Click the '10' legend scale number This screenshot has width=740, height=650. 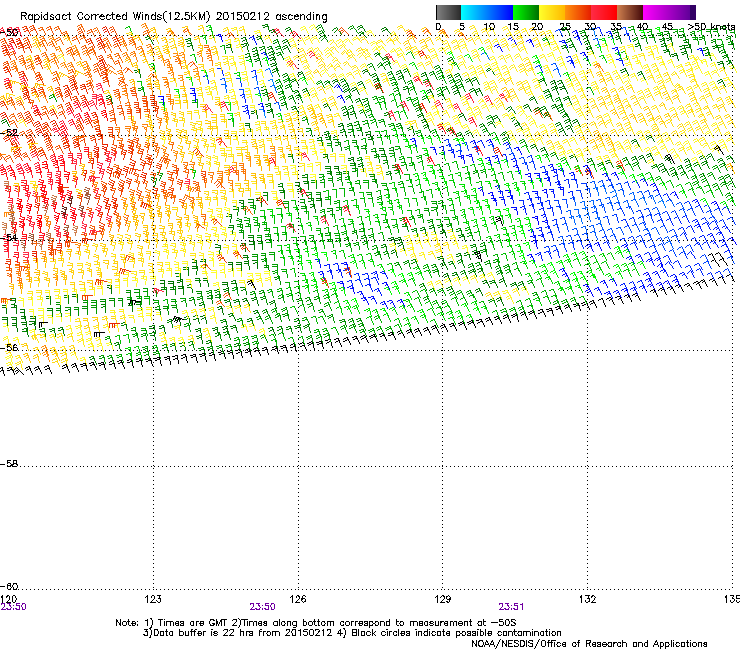point(489,27)
